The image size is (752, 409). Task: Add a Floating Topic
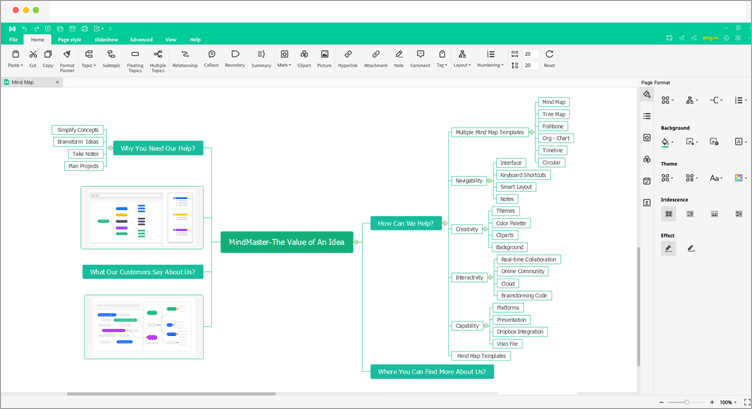[x=135, y=60]
